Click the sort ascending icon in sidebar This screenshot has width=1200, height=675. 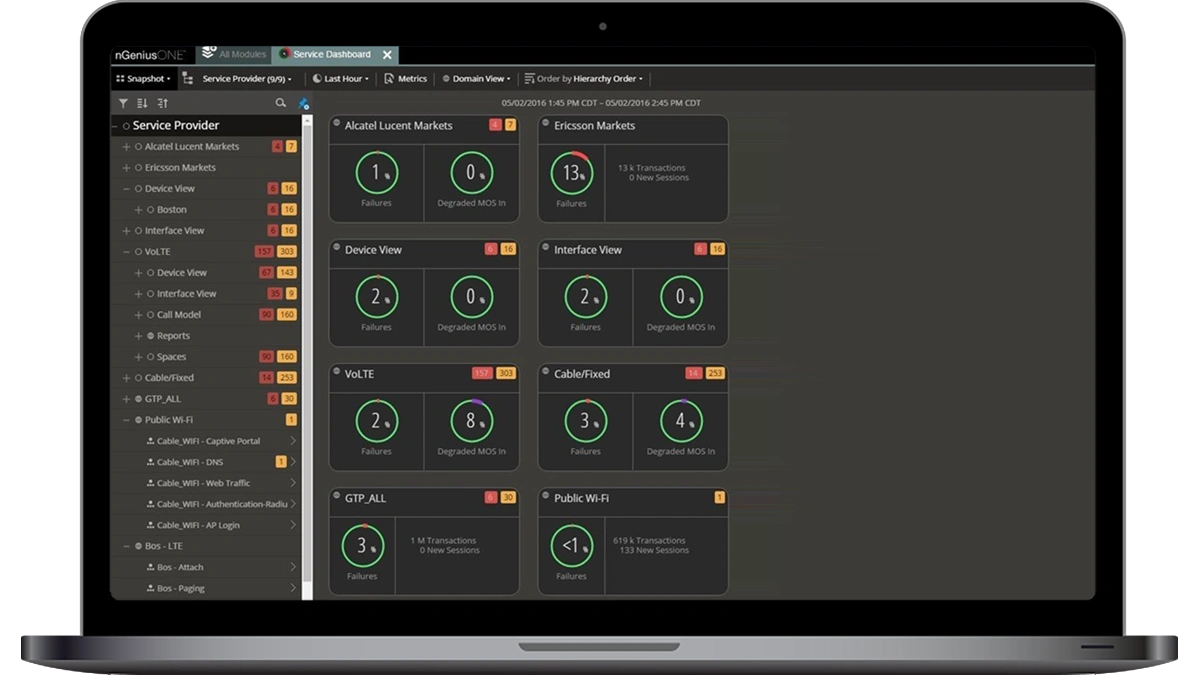[x=163, y=103]
